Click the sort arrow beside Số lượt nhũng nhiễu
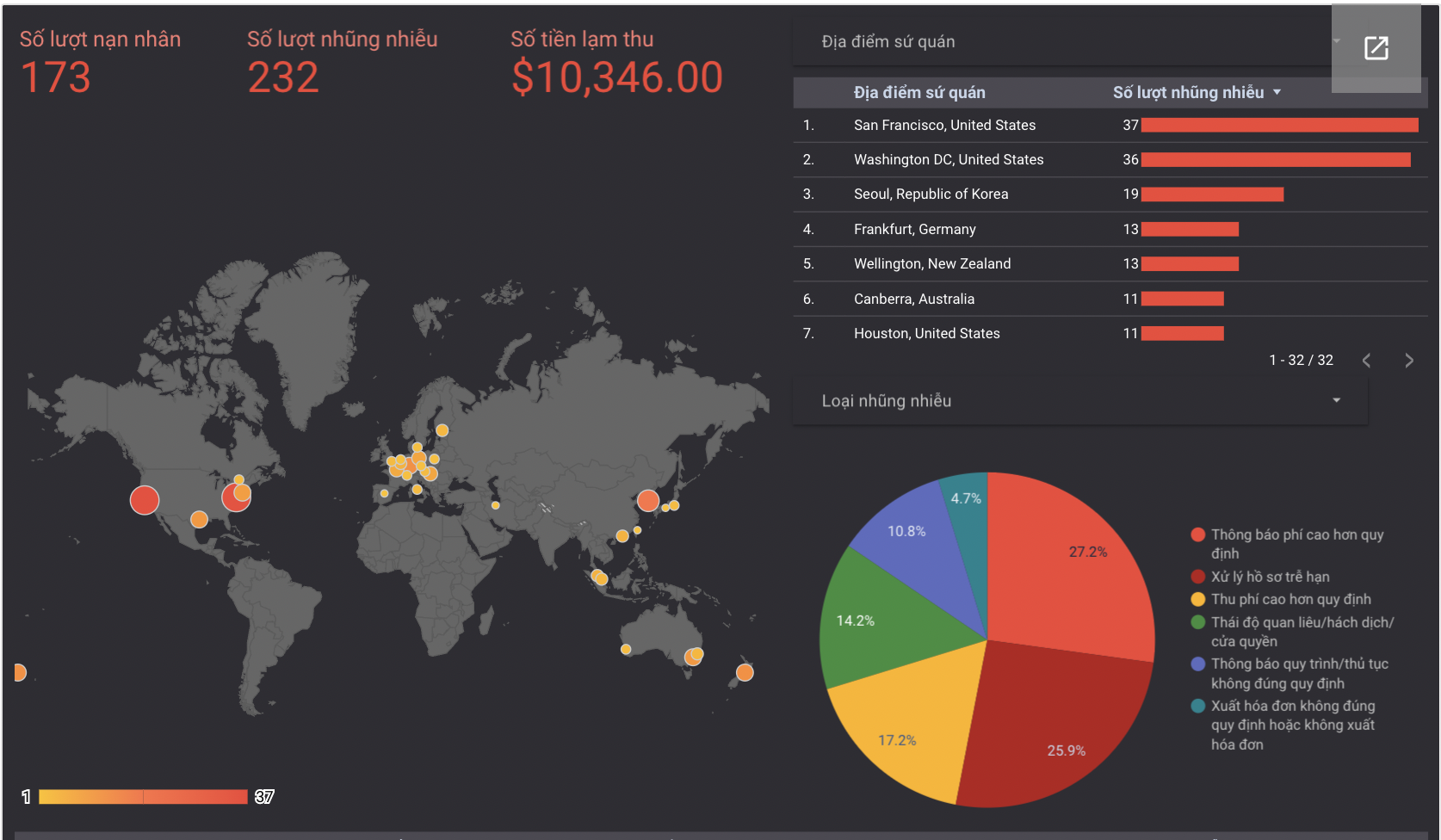This screenshot has width=1441, height=840. click(1277, 92)
